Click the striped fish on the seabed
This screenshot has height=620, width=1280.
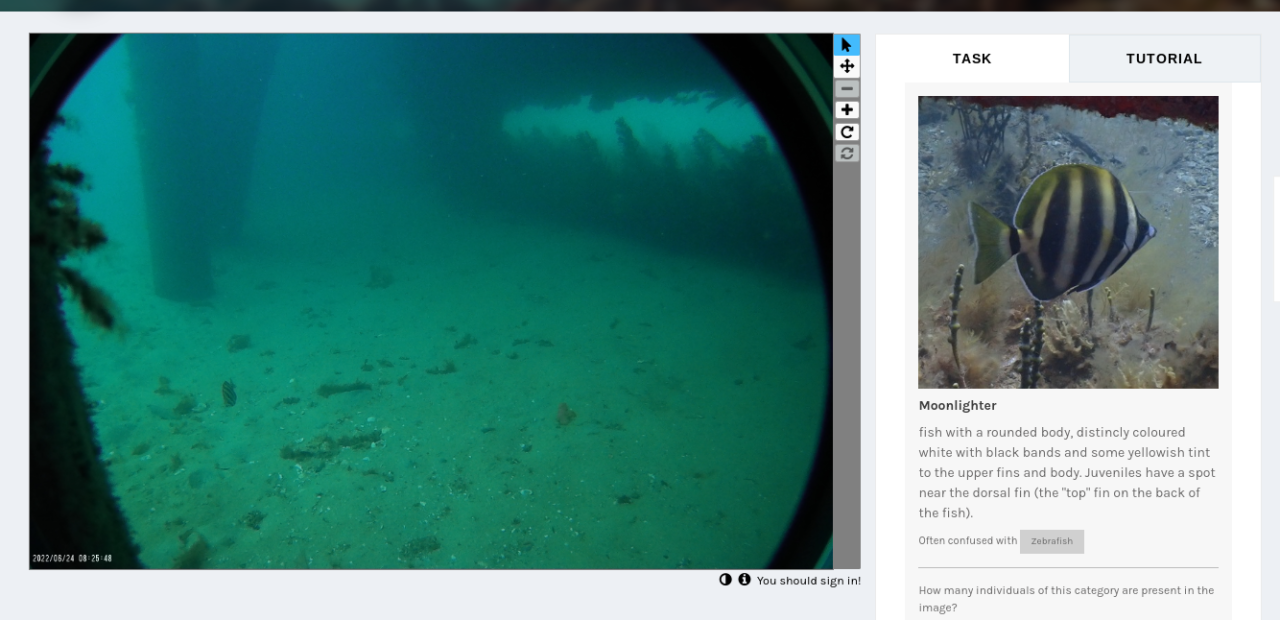click(229, 392)
